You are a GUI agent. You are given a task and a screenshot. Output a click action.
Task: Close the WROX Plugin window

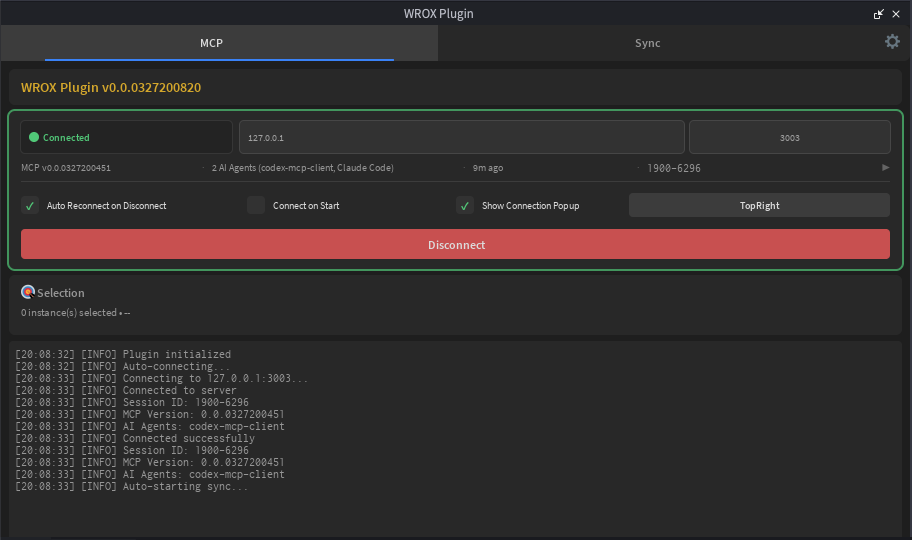897,14
